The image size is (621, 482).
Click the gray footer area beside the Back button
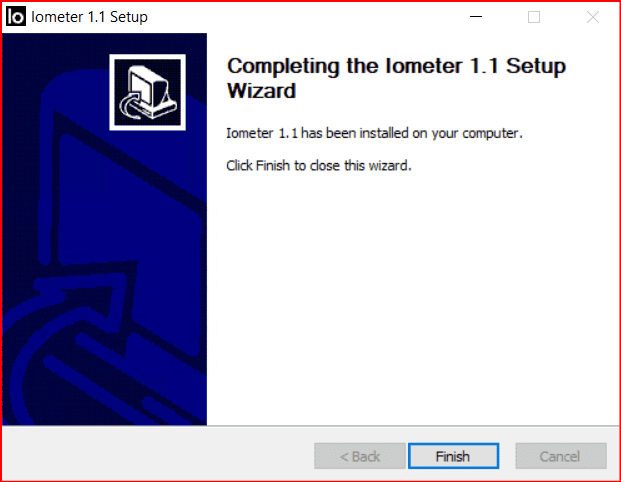(158, 455)
